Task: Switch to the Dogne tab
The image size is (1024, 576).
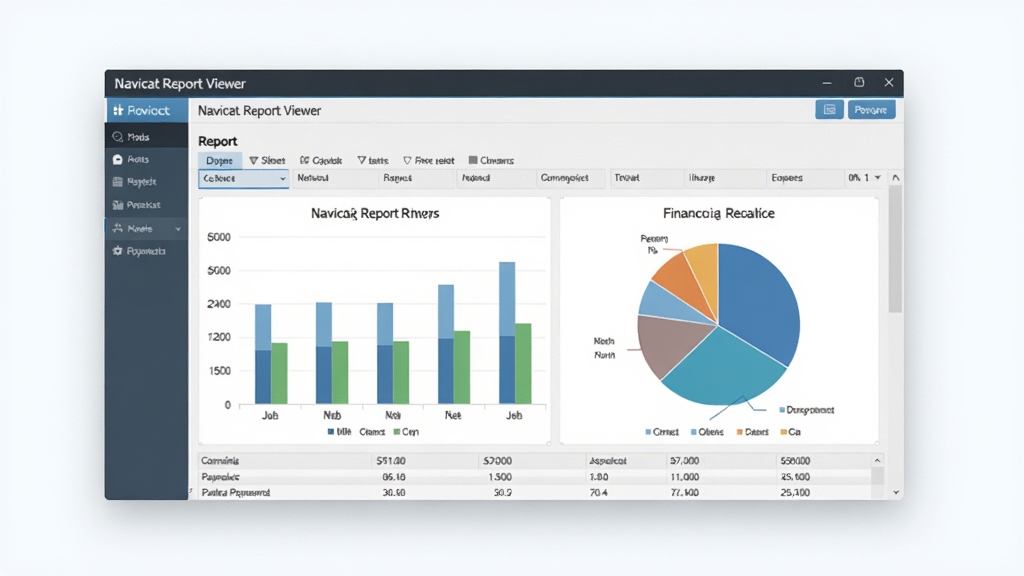Action: click(x=219, y=160)
